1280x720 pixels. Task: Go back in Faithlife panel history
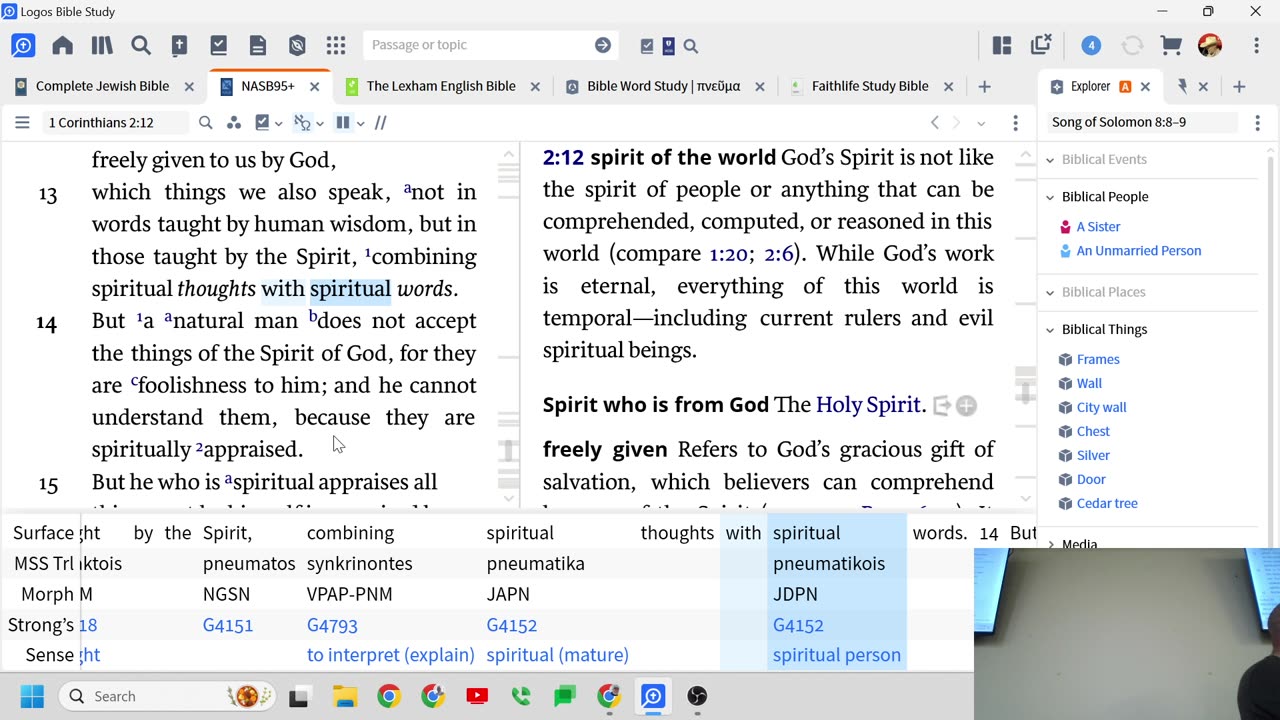[935, 123]
